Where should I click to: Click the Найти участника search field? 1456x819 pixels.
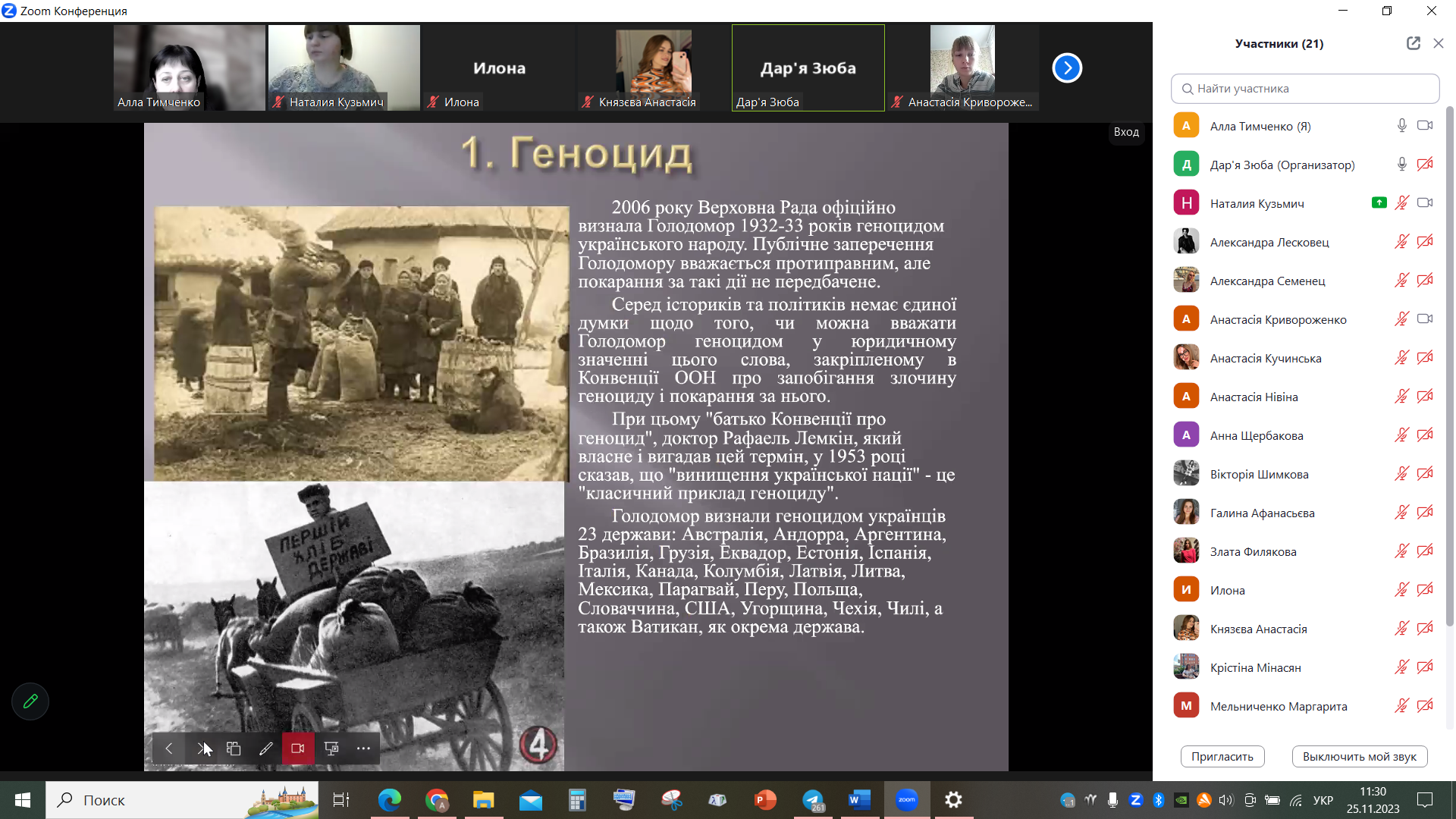click(1304, 89)
